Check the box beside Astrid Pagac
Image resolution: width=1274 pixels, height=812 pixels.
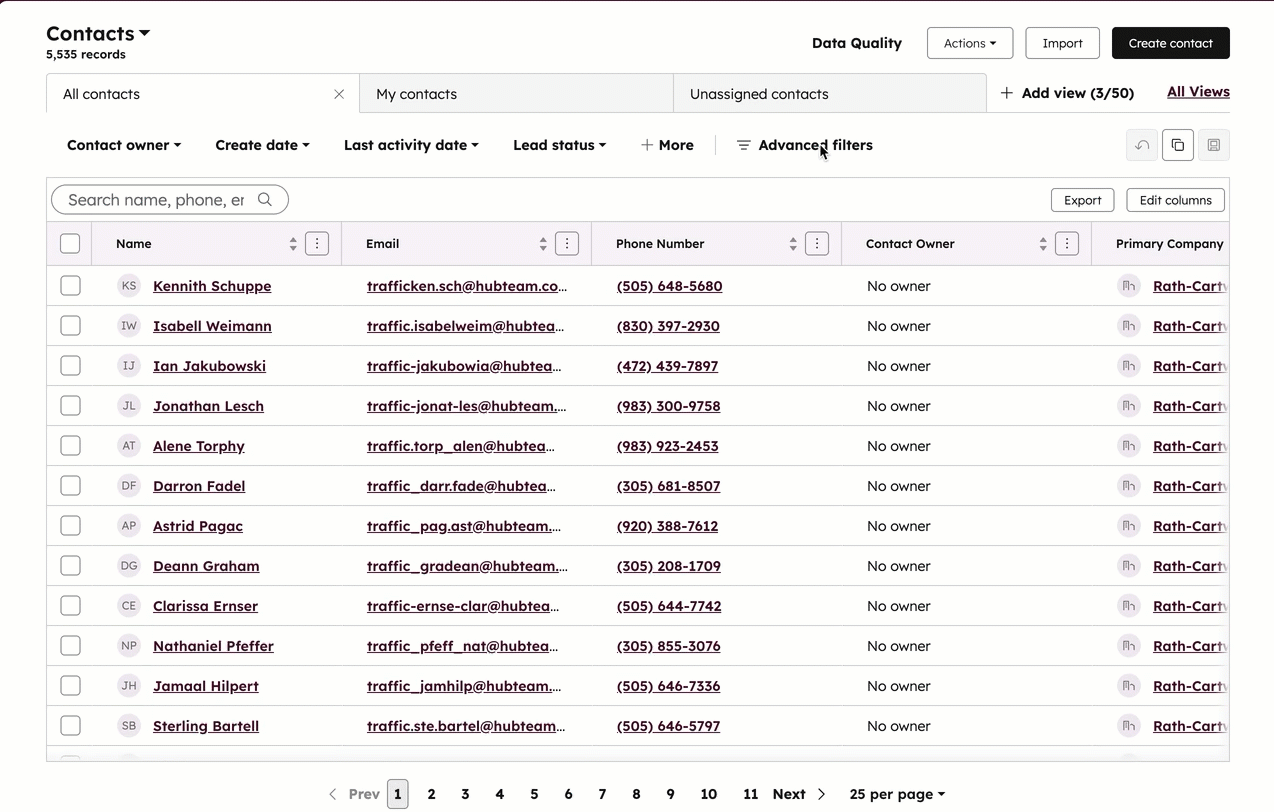pyautogui.click(x=70, y=526)
